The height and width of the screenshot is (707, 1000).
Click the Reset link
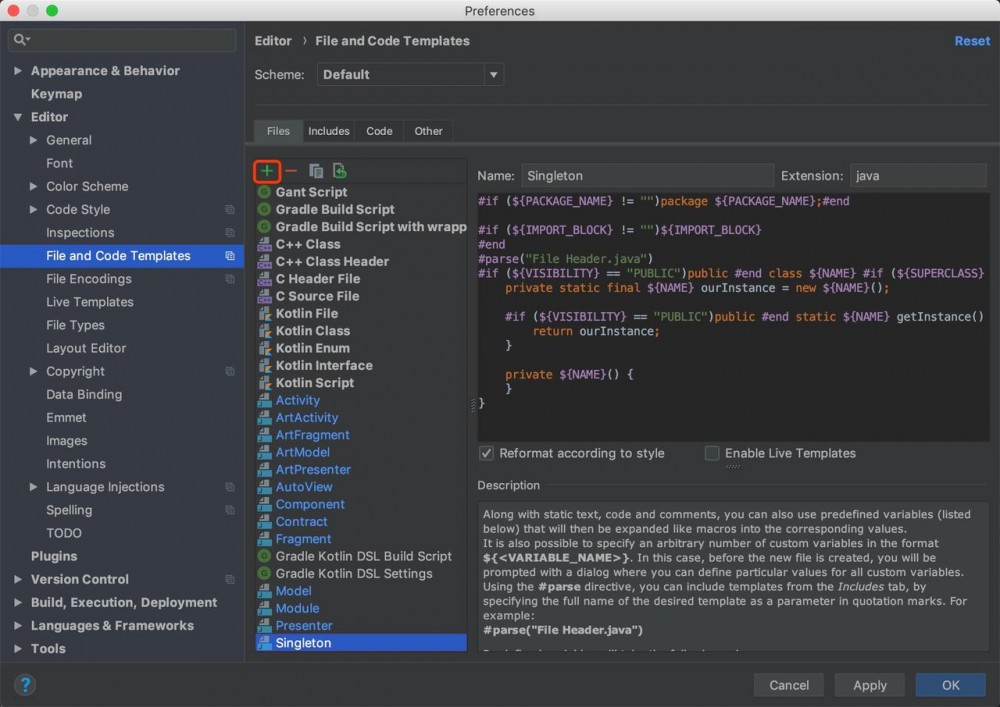972,41
